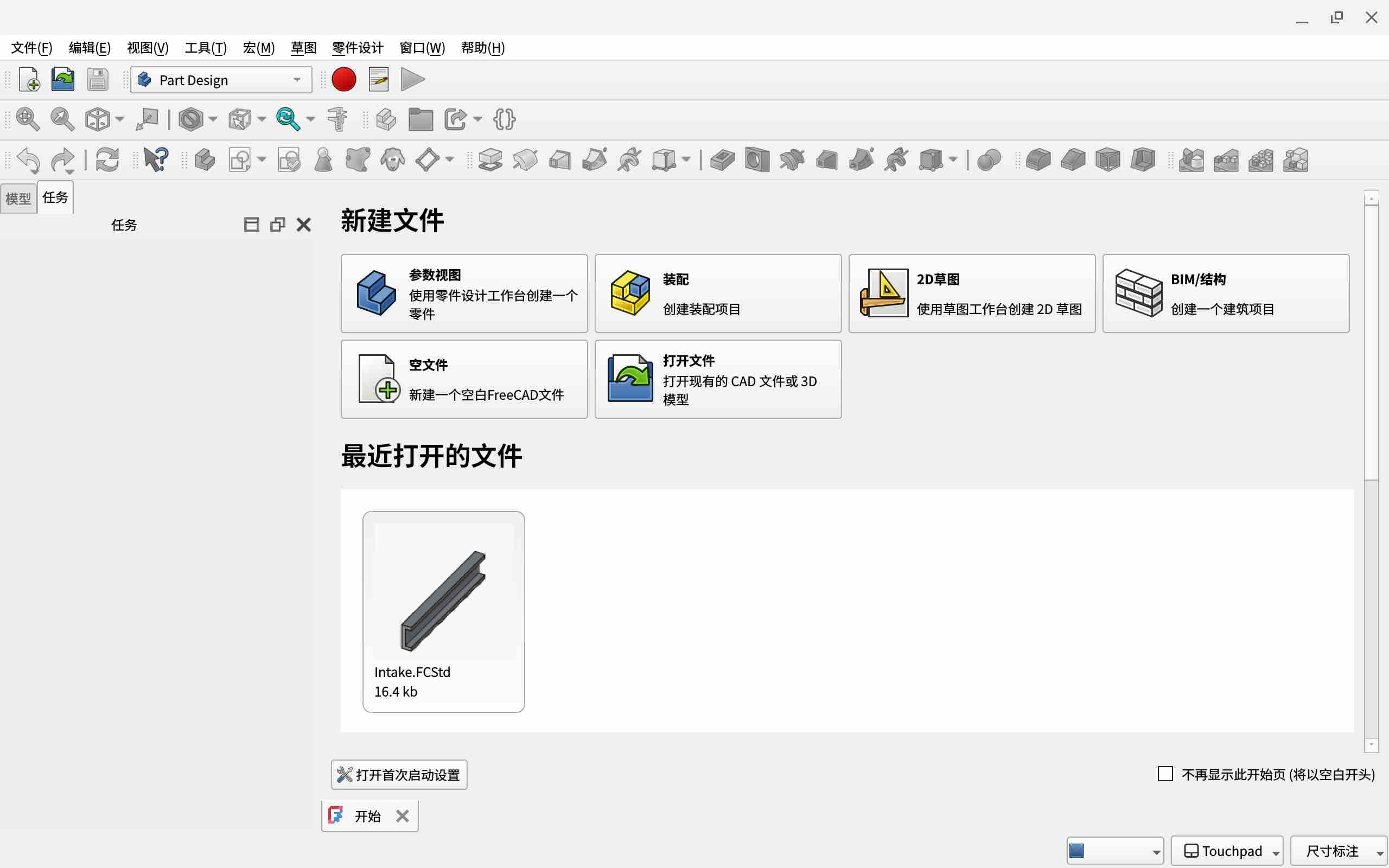
Task: Click the Boolean operation spheres icon
Action: point(989,159)
